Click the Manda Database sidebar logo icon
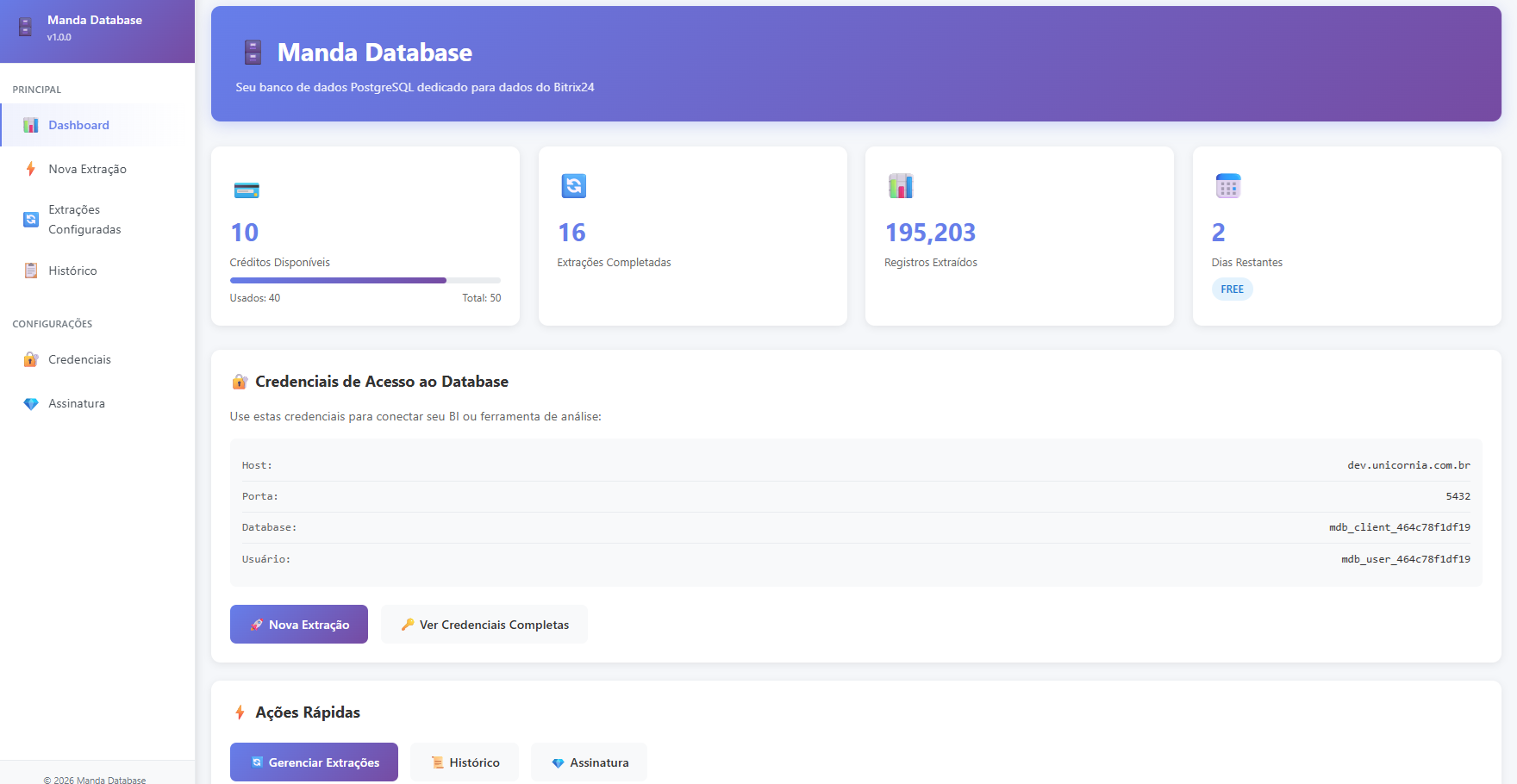 coord(26,28)
